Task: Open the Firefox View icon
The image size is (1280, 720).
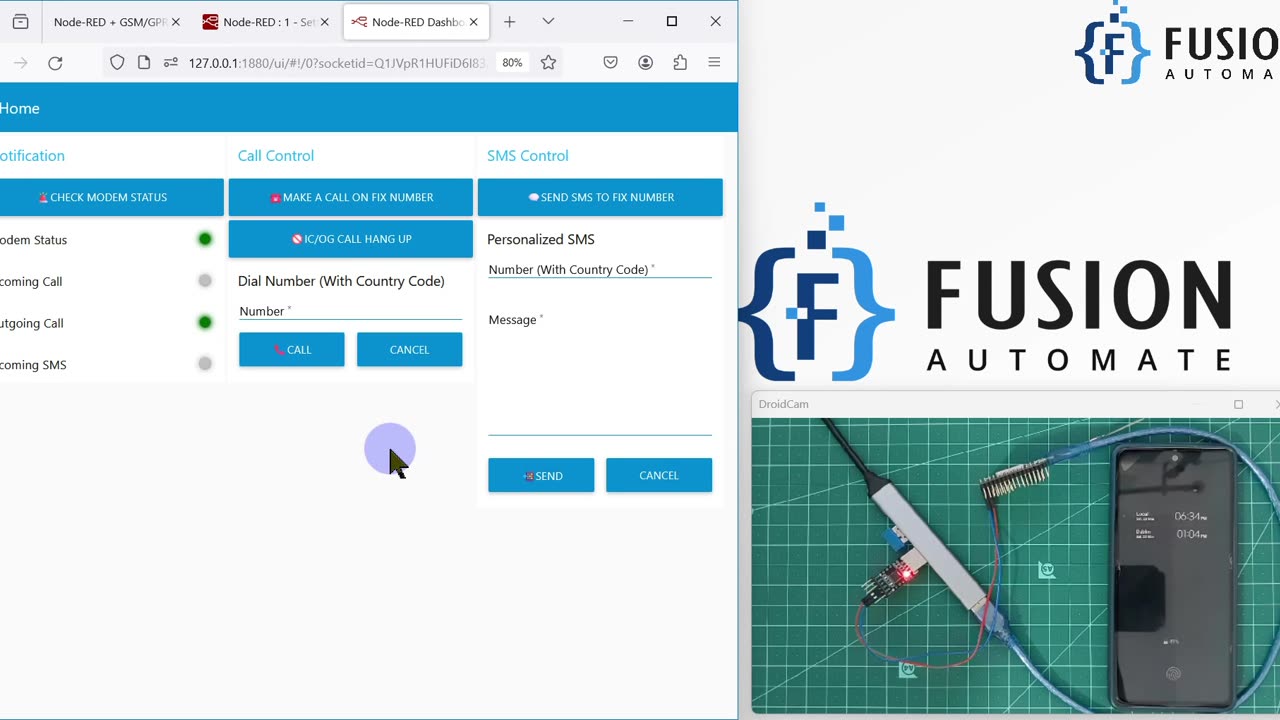Action: coord(20,22)
